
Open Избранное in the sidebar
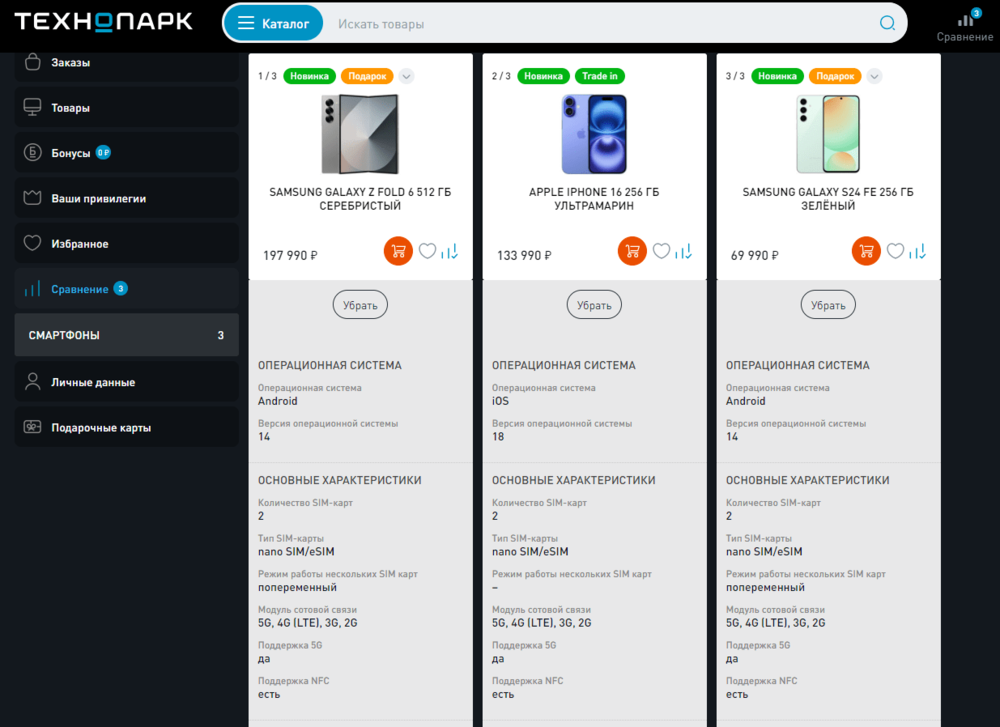coord(126,244)
